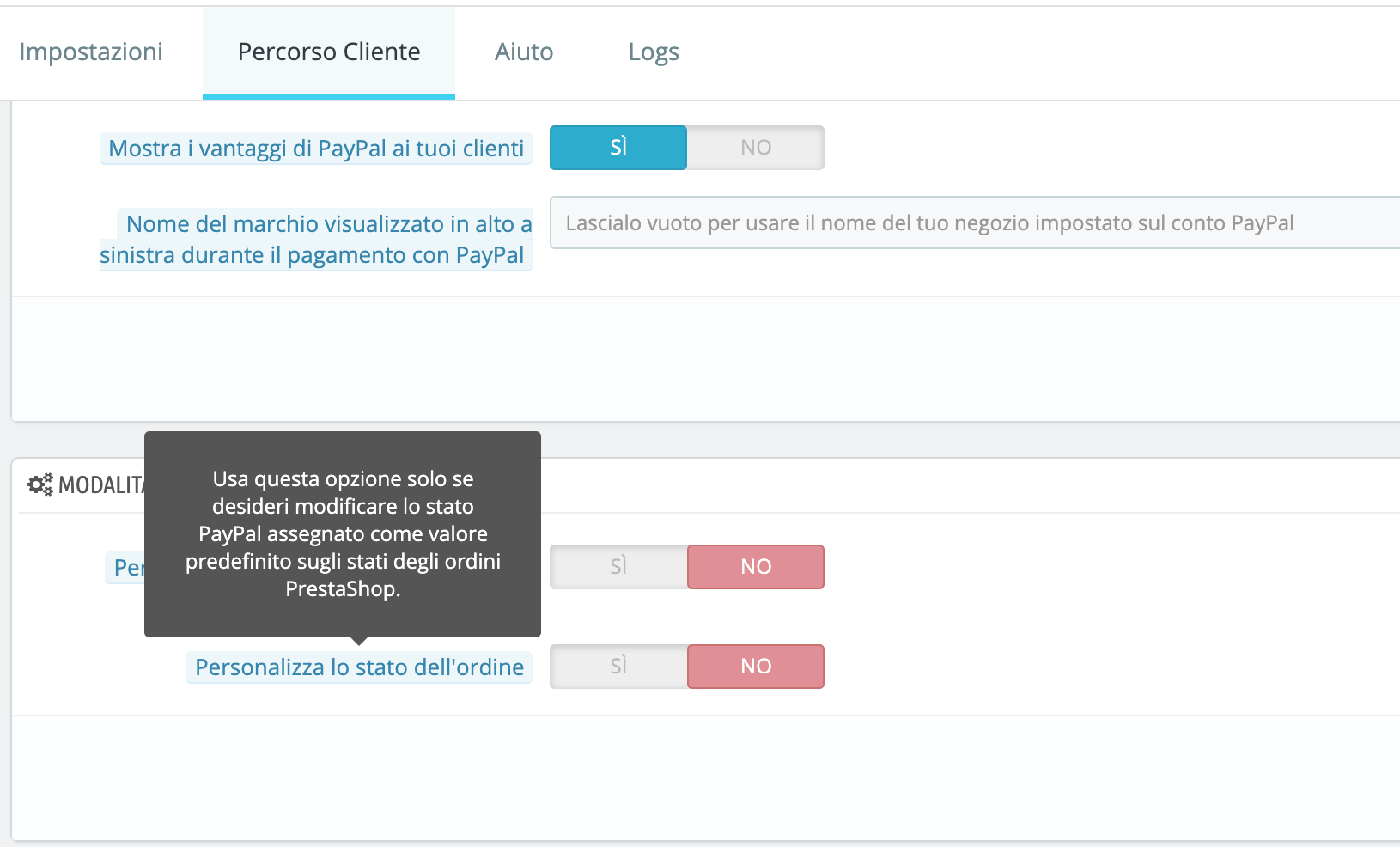Choose NO for Personalizza lo stato dell'ordine
The height and width of the screenshot is (847, 1400).
[756, 667]
